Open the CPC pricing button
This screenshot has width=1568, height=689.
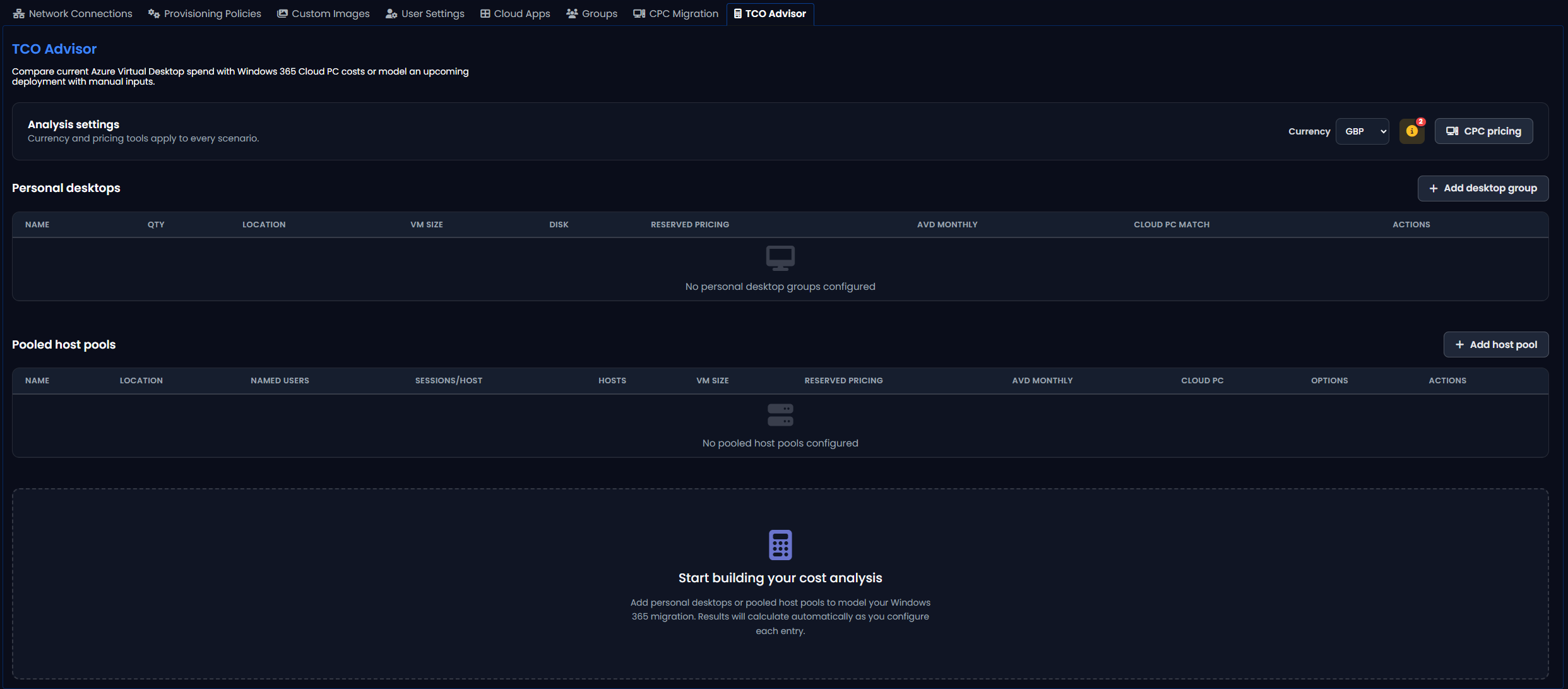(1483, 131)
